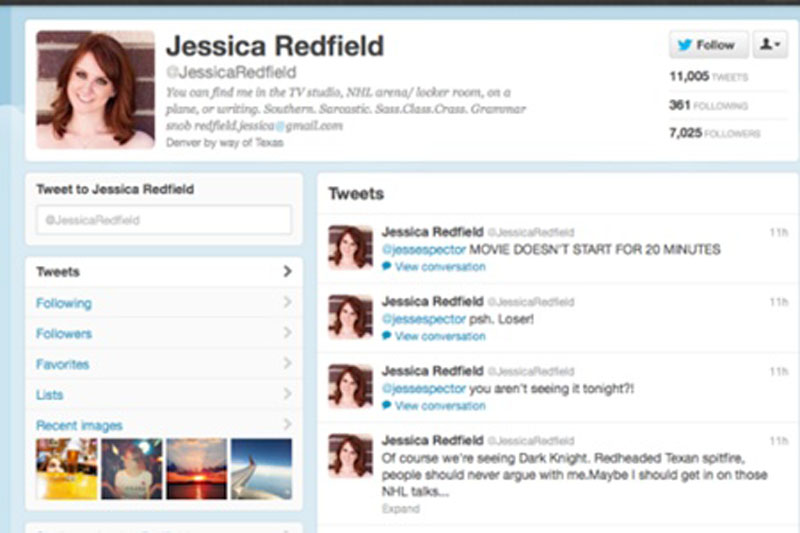This screenshot has height=533, width=800.
Task: Click avatar on 'seeing it tonight' tweet
Action: click(x=351, y=386)
